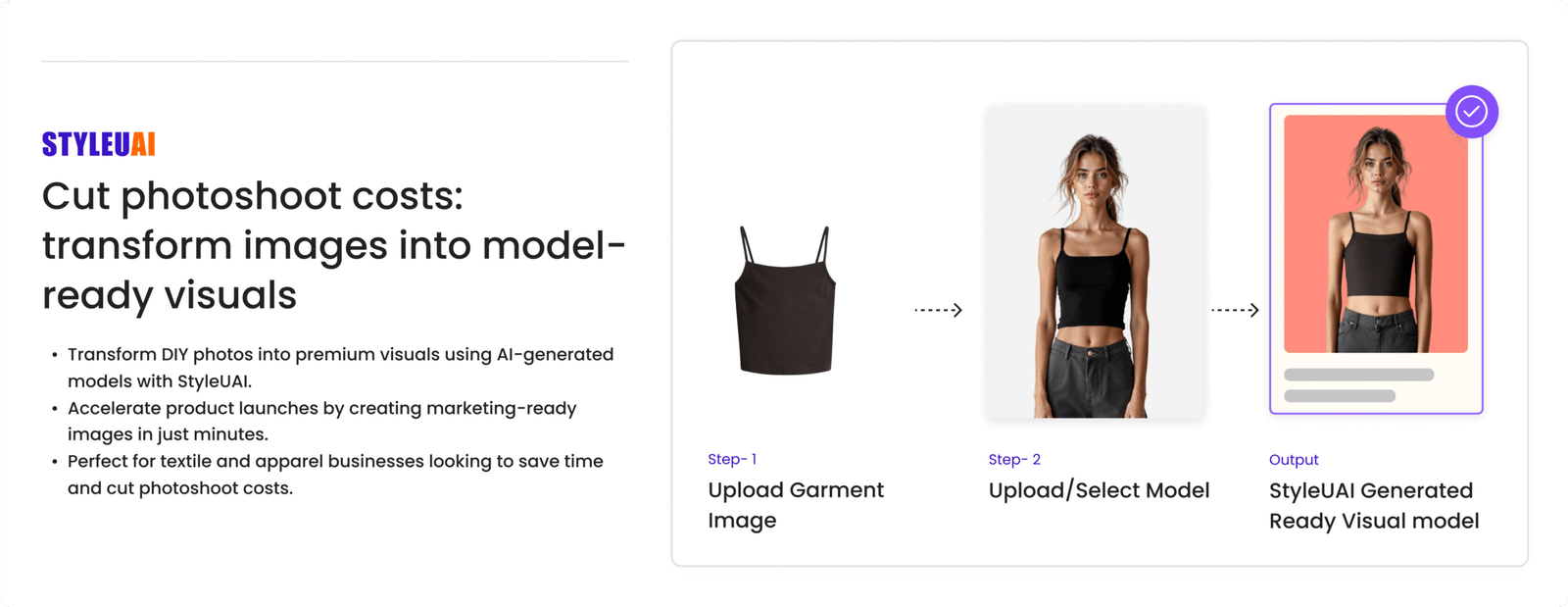Image resolution: width=1568 pixels, height=607 pixels.
Task: Click the dashed arrow before output card
Action: click(1235, 310)
